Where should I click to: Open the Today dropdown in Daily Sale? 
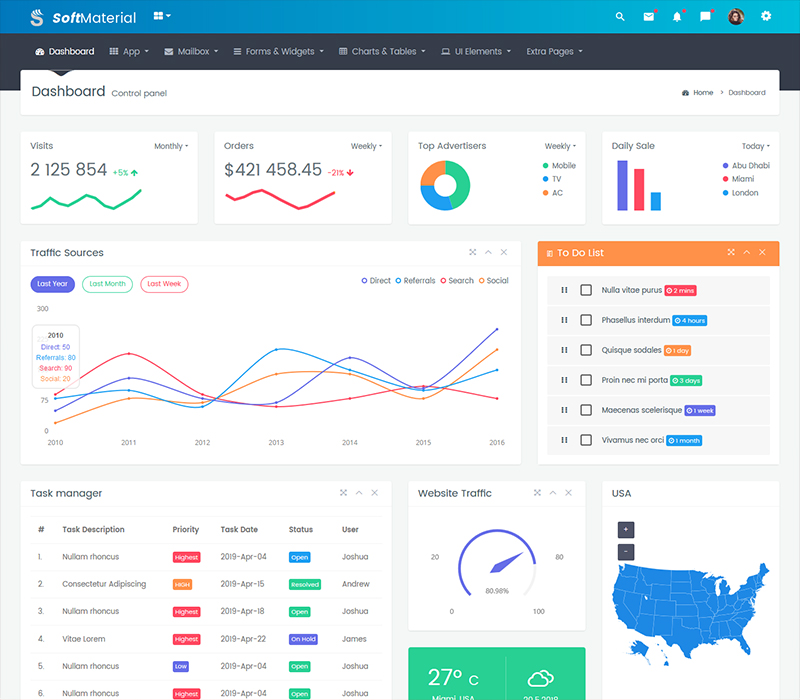(x=755, y=146)
